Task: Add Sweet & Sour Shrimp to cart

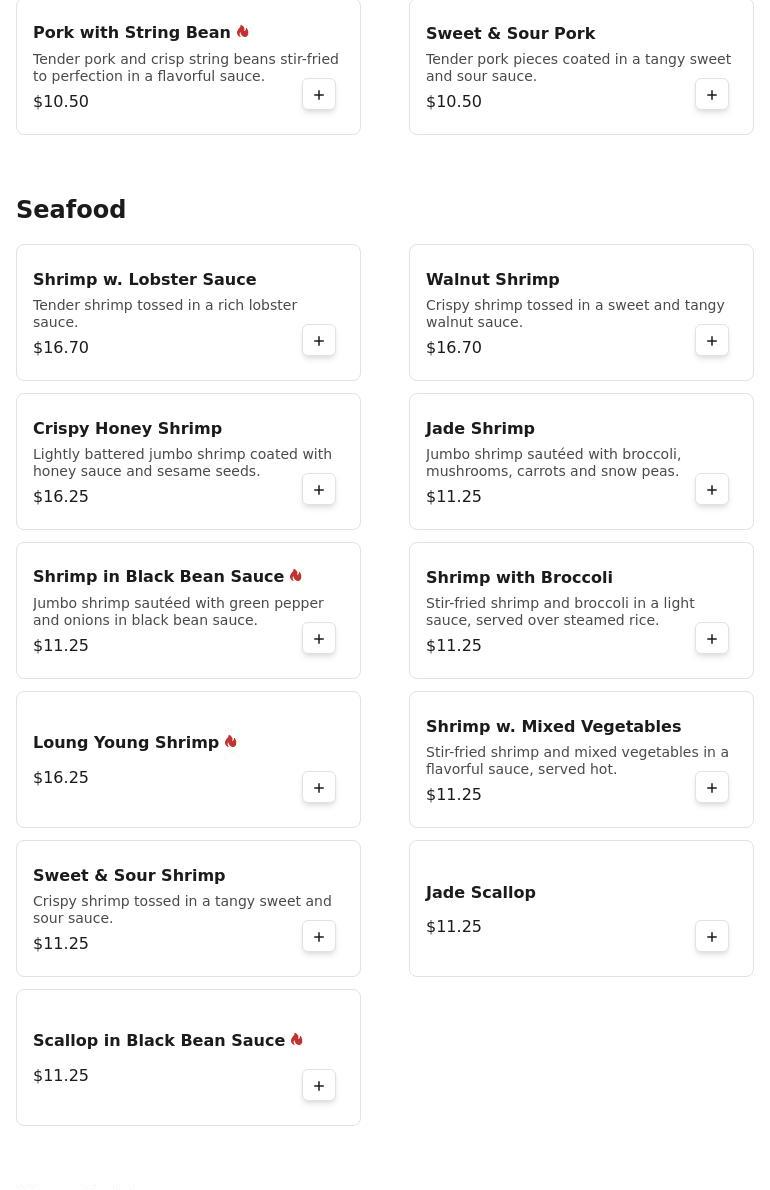Action: tap(319, 937)
